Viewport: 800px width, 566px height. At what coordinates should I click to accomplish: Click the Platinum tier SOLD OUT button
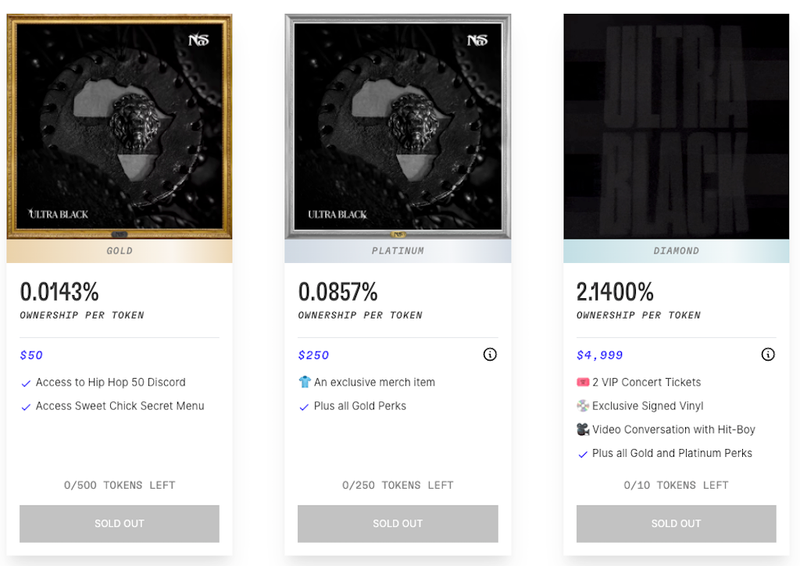[398, 524]
